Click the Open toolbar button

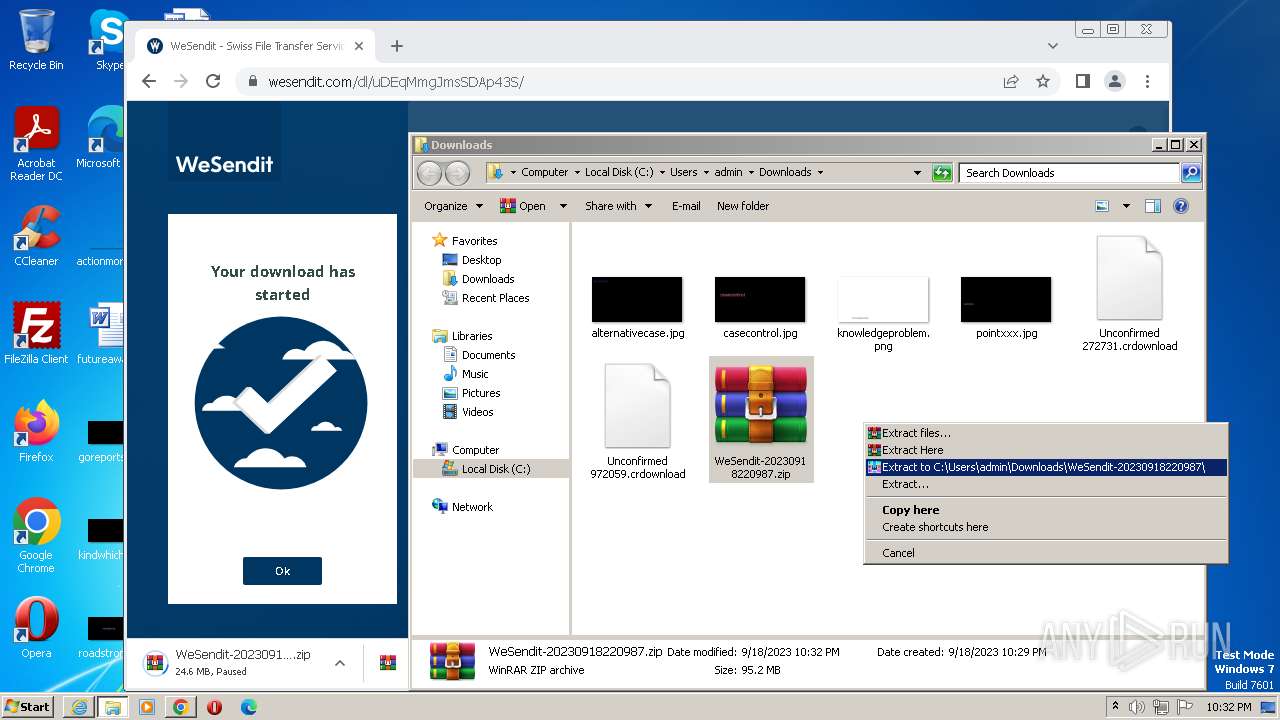pos(523,206)
